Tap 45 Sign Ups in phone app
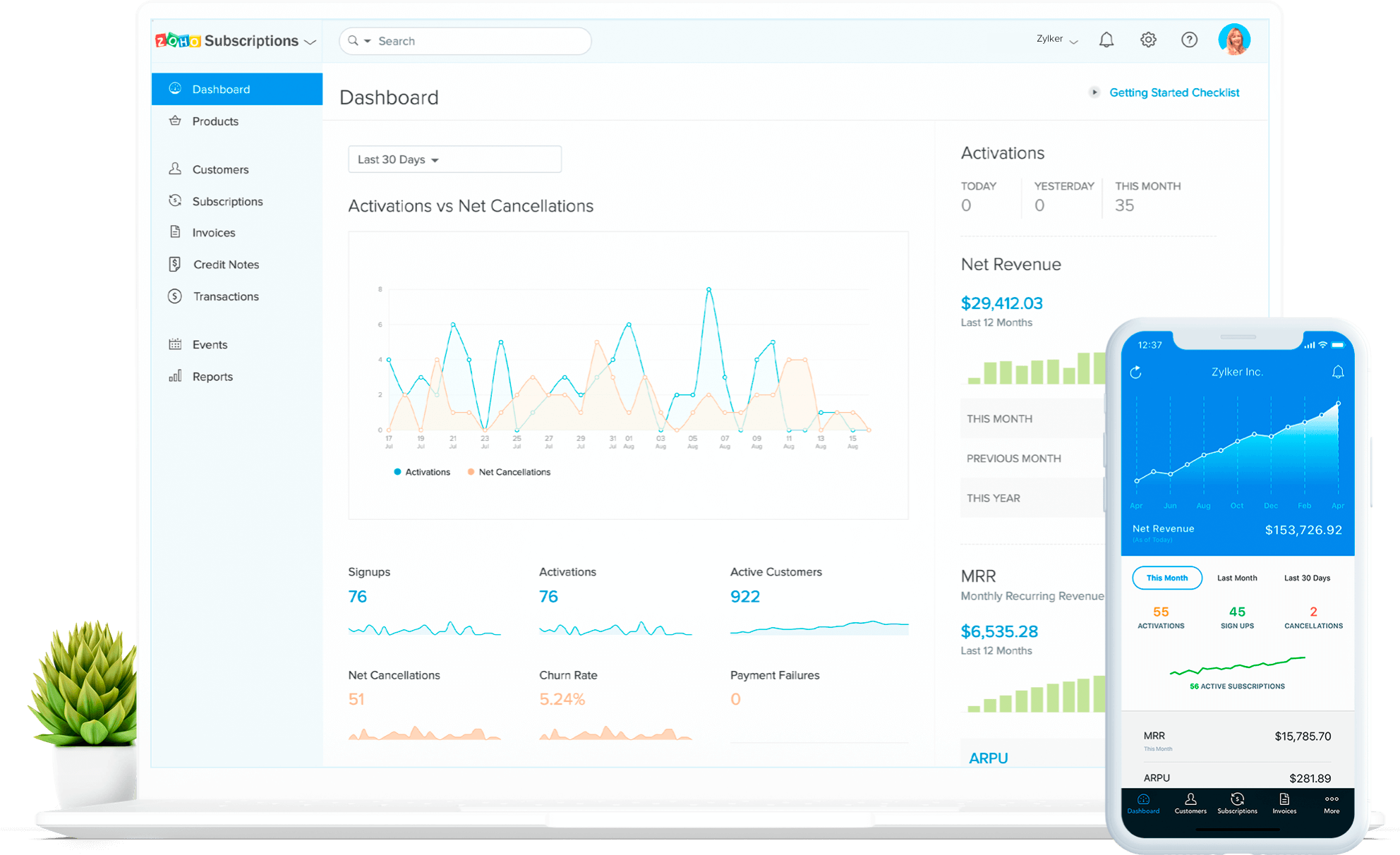Screen dimensions: 1400x855 click(x=1237, y=617)
